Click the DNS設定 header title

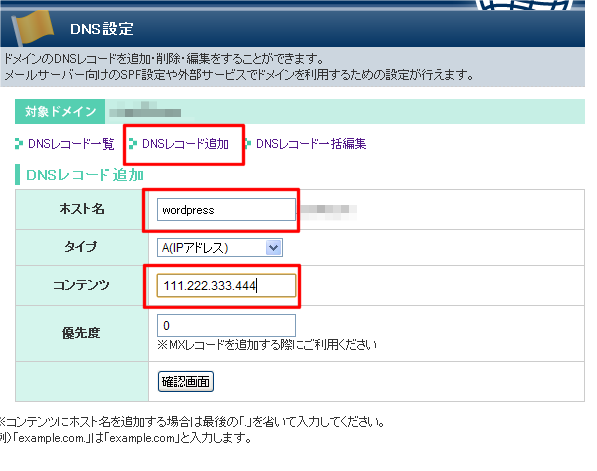[x=102, y=29]
